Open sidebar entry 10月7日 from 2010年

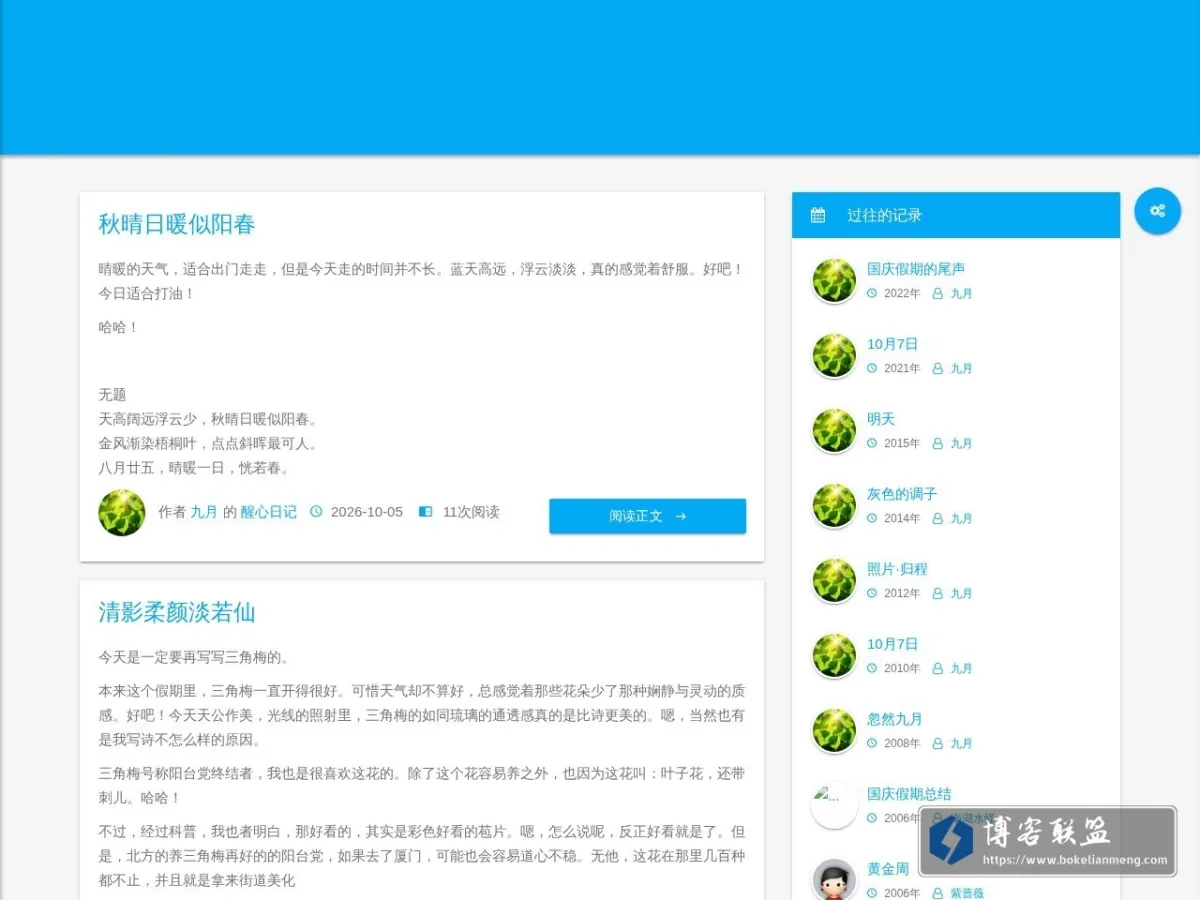click(892, 644)
